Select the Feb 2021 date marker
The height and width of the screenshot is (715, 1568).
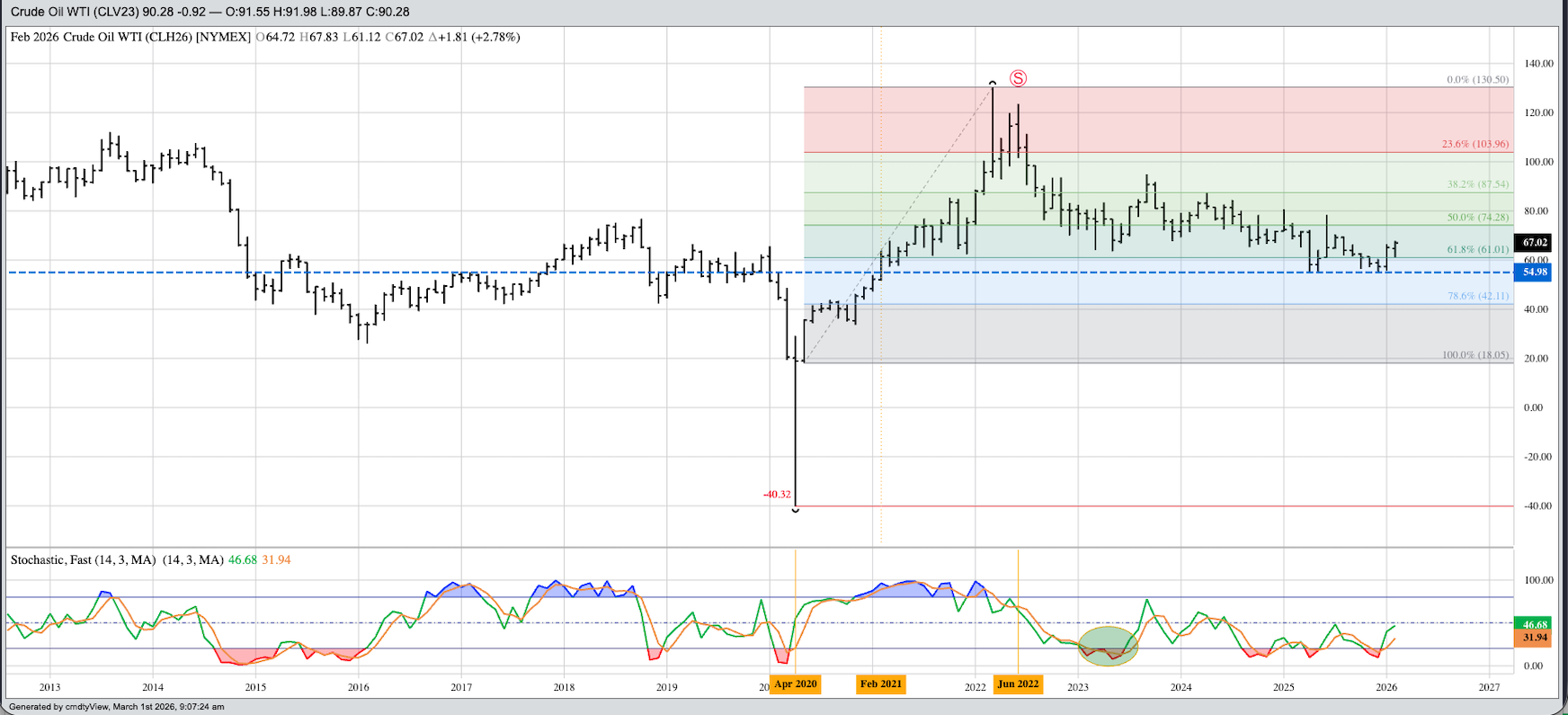[880, 684]
